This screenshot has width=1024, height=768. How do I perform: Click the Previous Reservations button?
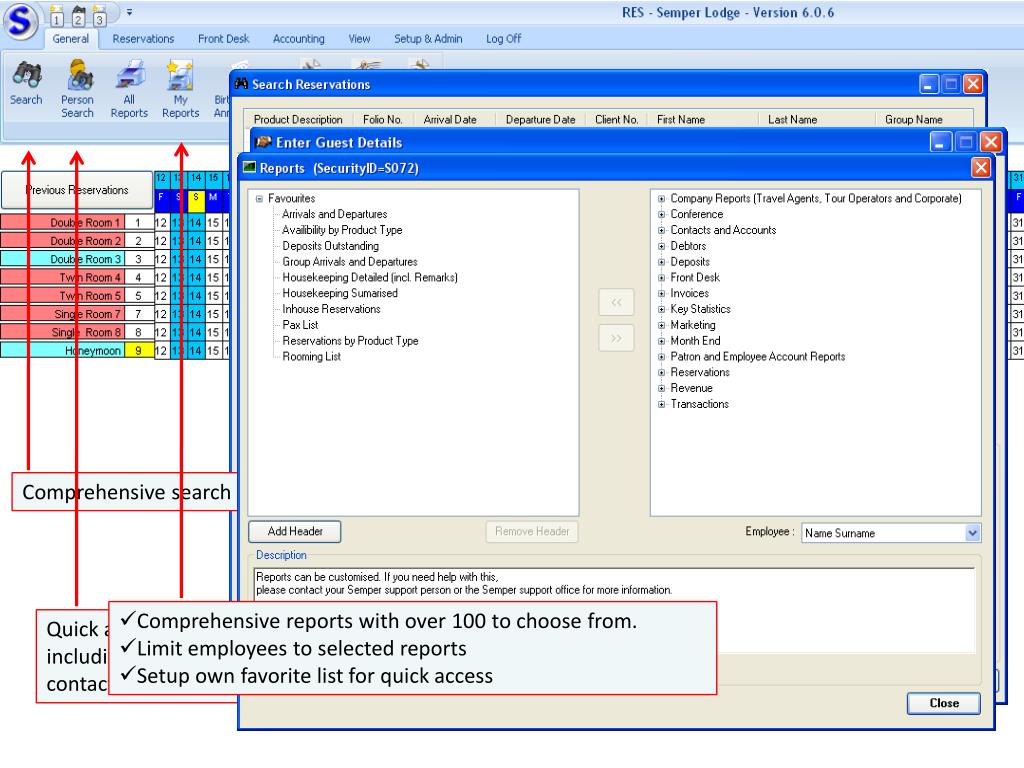[77, 190]
